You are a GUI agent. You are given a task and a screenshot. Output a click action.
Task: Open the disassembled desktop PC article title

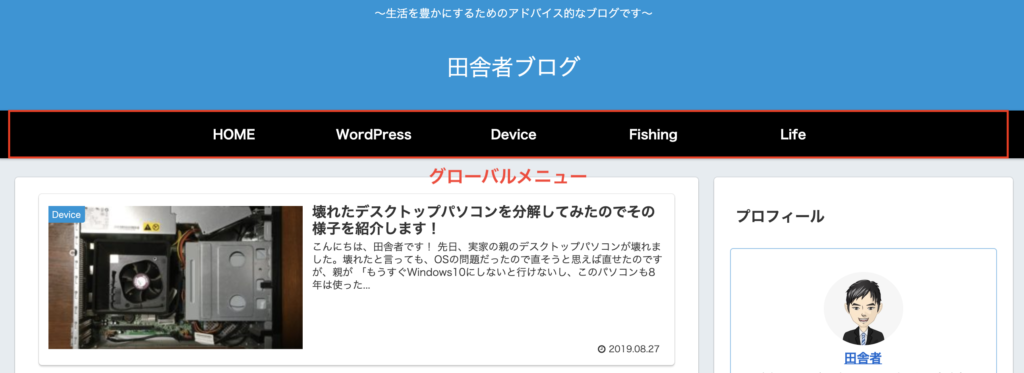click(x=484, y=221)
